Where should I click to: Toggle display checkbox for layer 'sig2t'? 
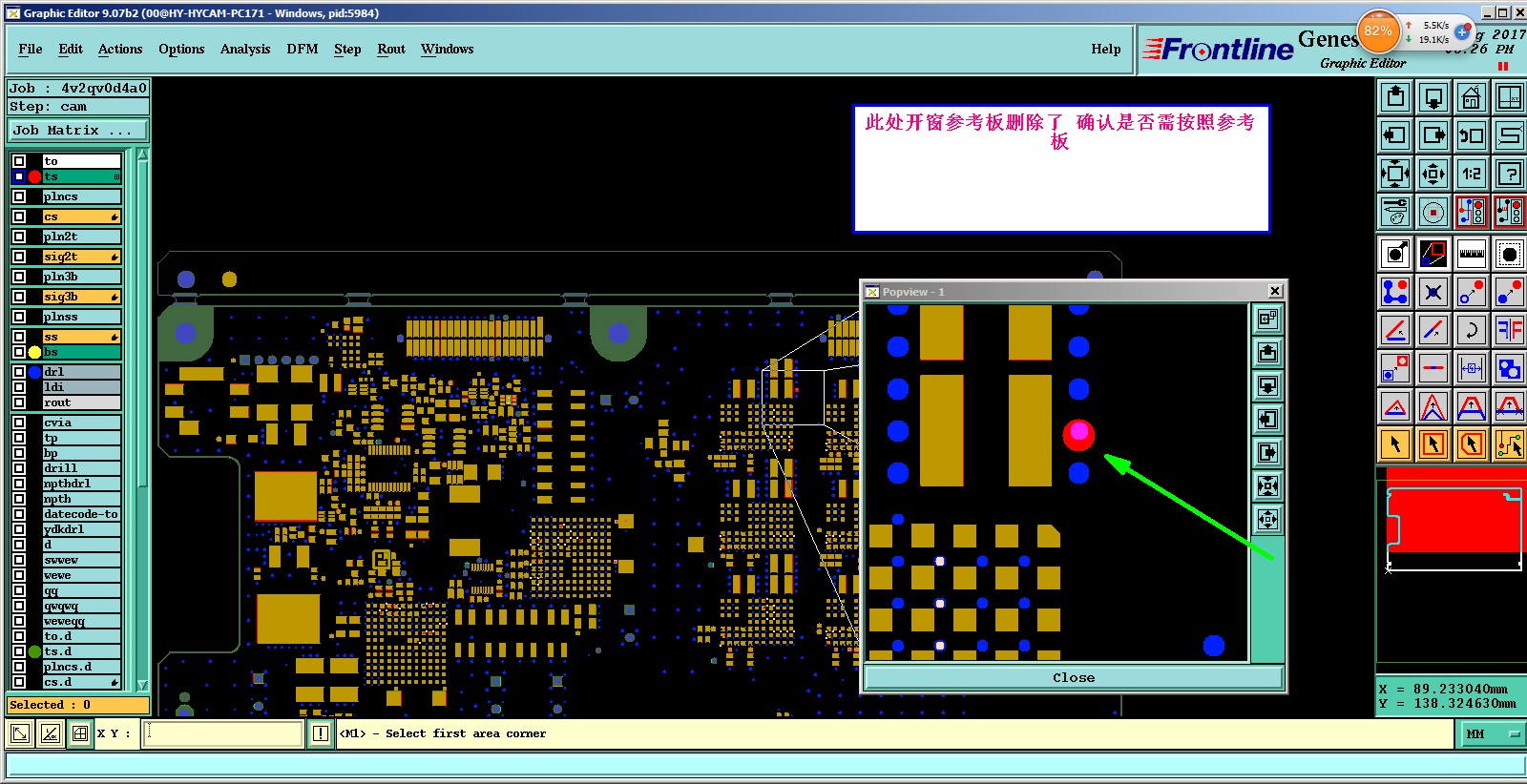pyautogui.click(x=19, y=257)
